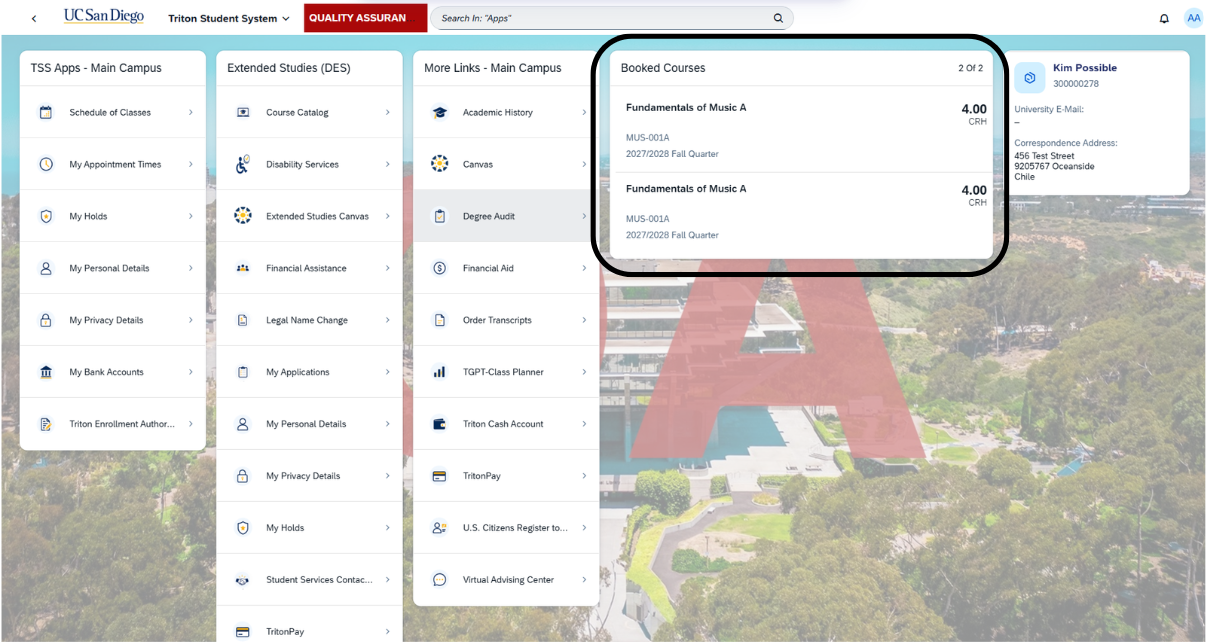Click the My Bank Accounts bank icon
The image size is (1207, 642).
[46, 372]
